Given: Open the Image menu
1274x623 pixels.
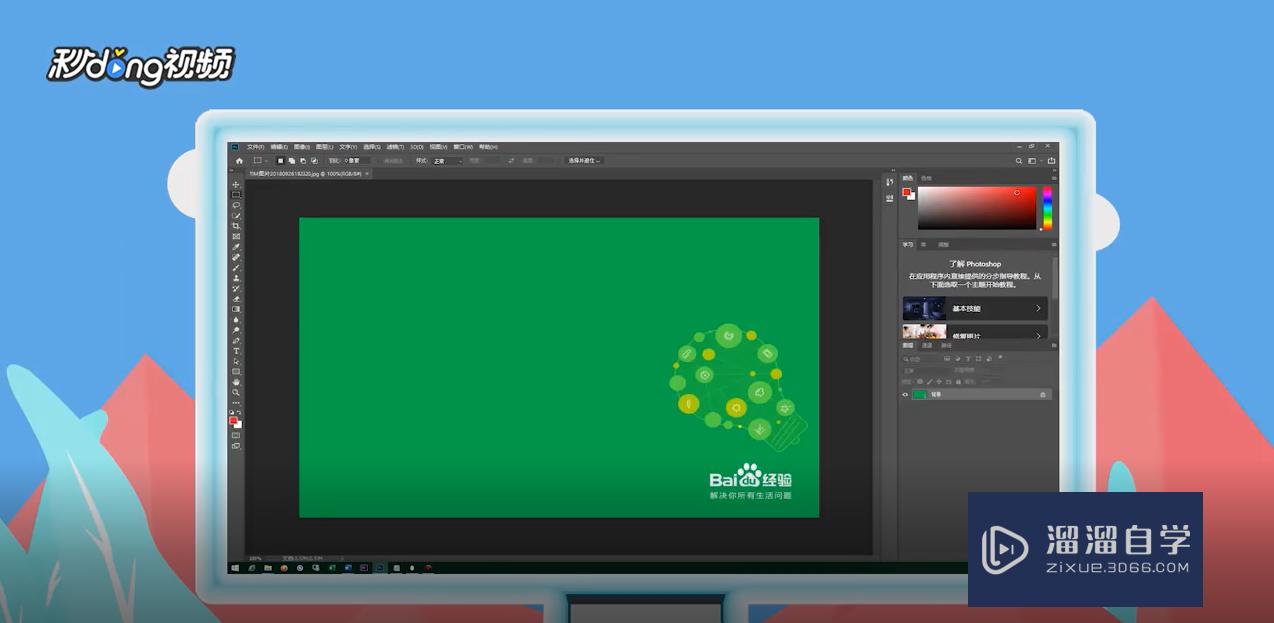Looking at the screenshot, I should 301,146.
